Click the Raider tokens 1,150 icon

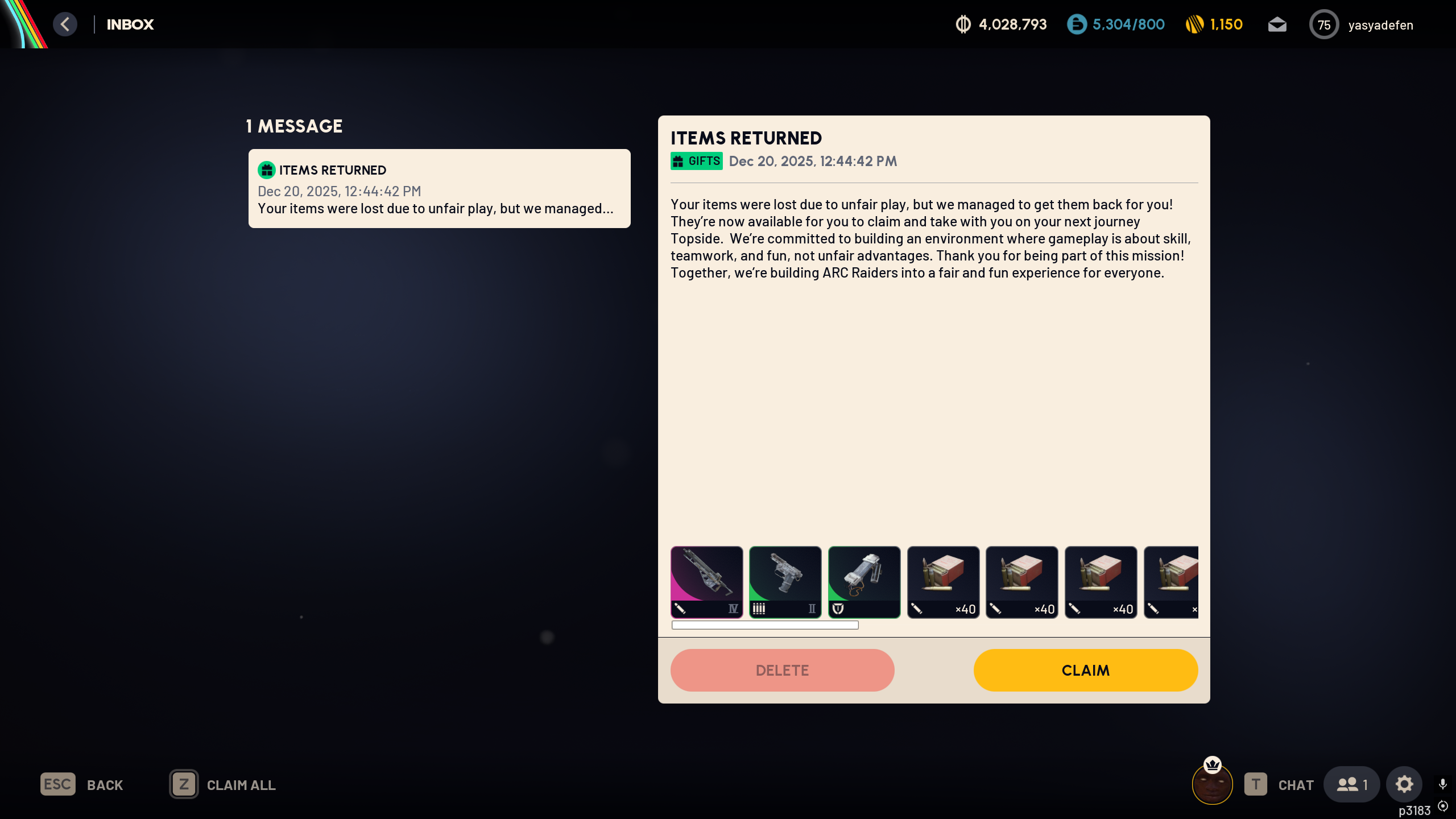[1194, 24]
